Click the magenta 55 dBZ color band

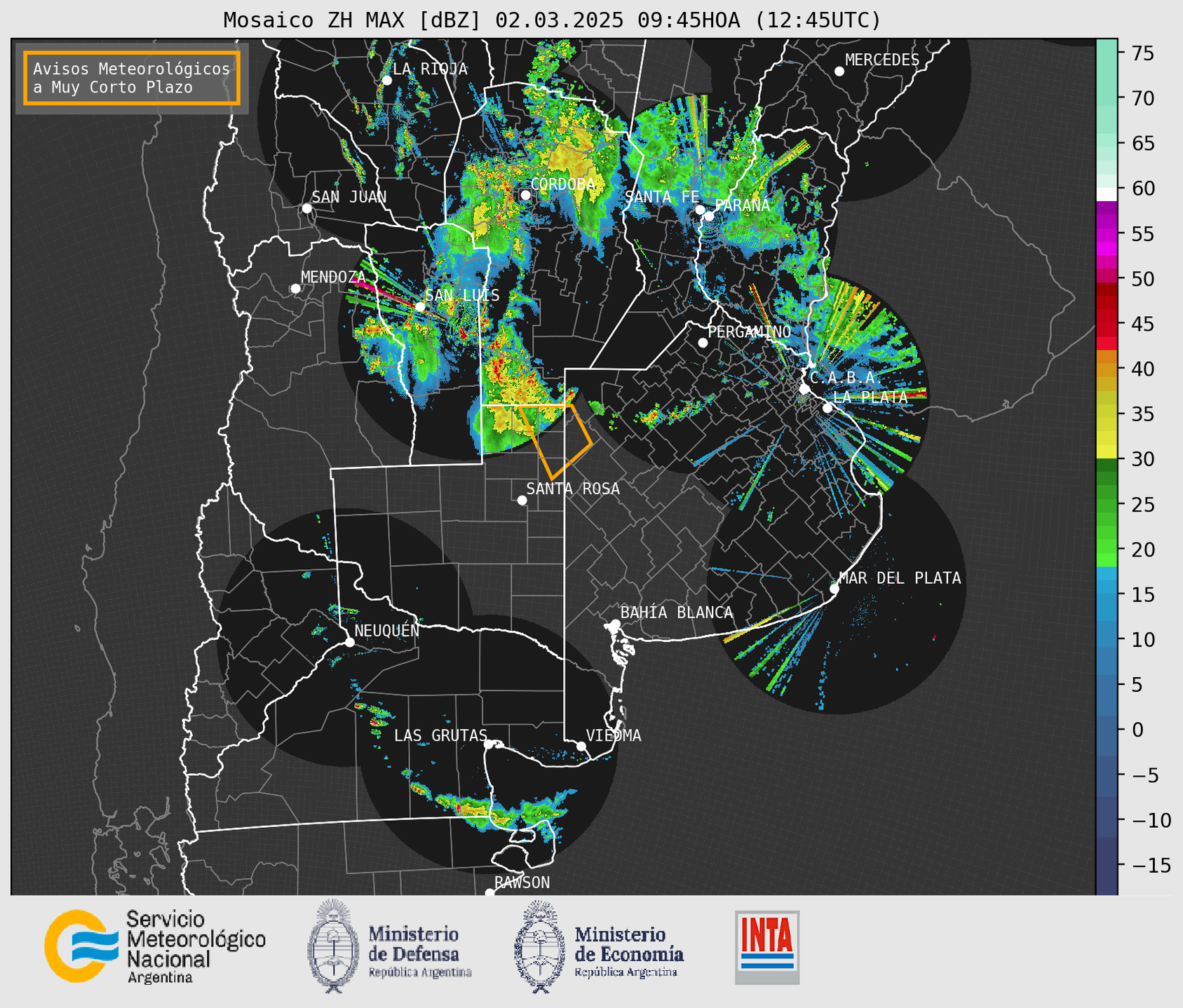1107,234
